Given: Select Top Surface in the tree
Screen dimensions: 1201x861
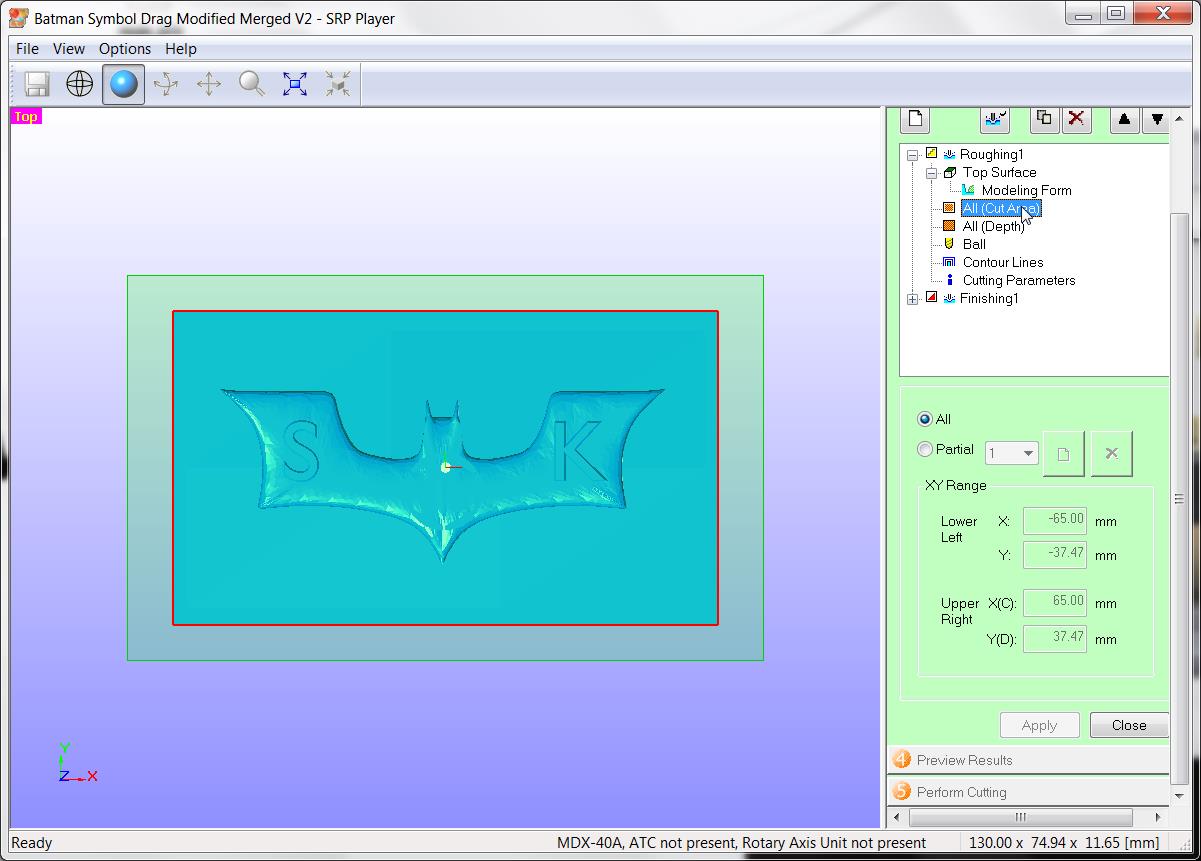Looking at the screenshot, I should (x=999, y=172).
